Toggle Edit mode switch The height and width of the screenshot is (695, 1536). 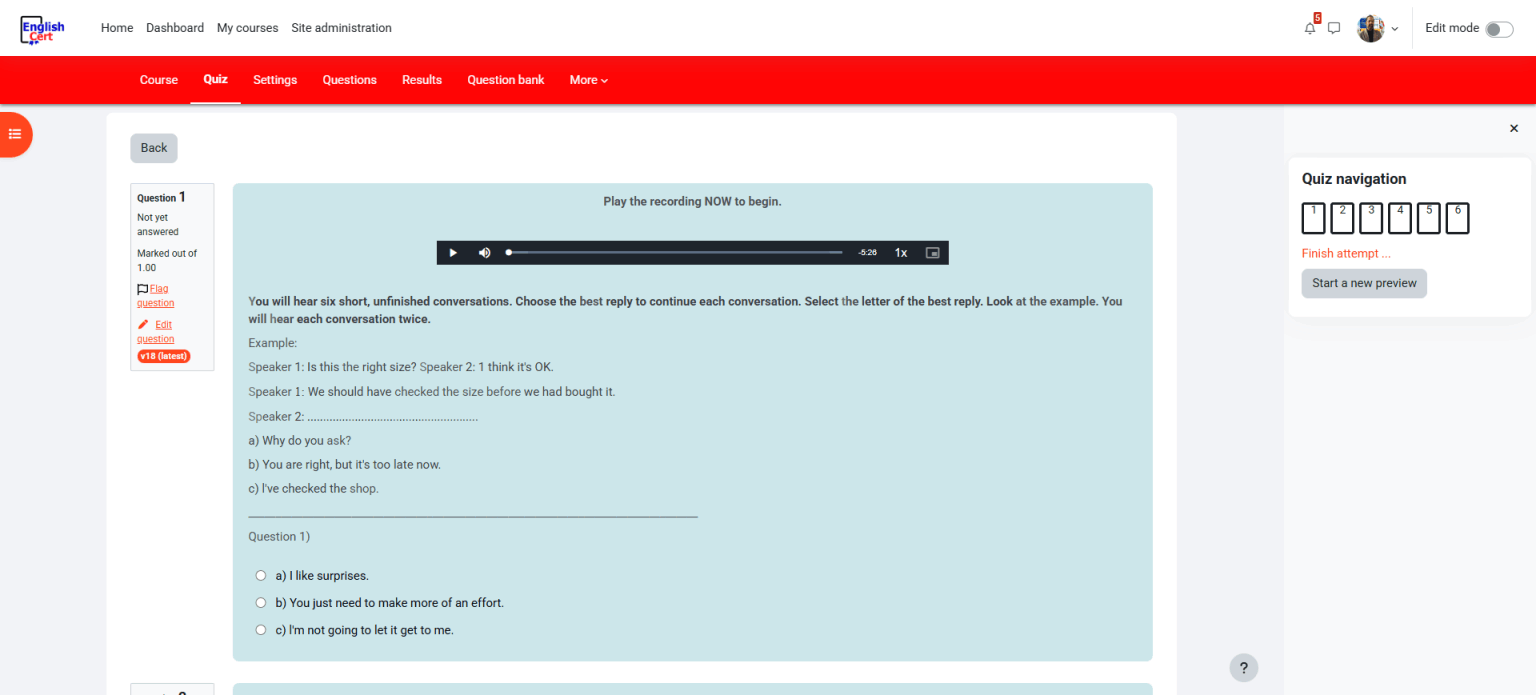point(1499,29)
